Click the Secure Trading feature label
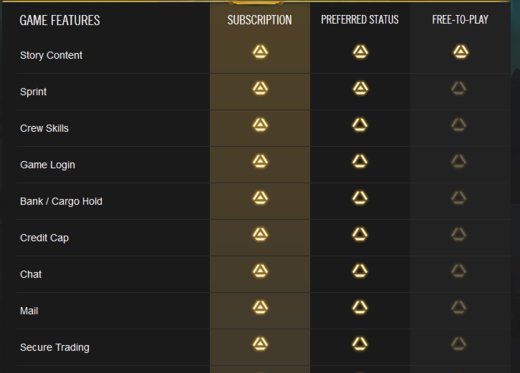 pyautogui.click(x=55, y=348)
